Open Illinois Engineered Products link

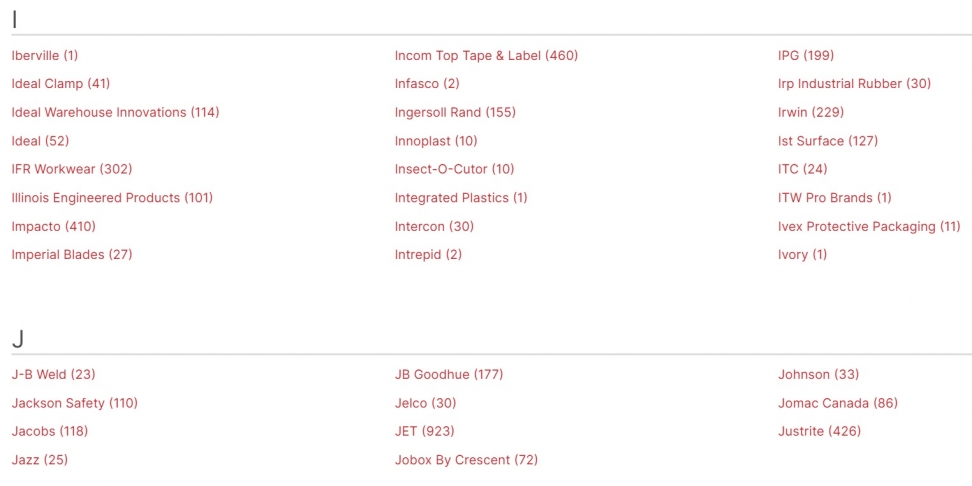click(x=112, y=198)
